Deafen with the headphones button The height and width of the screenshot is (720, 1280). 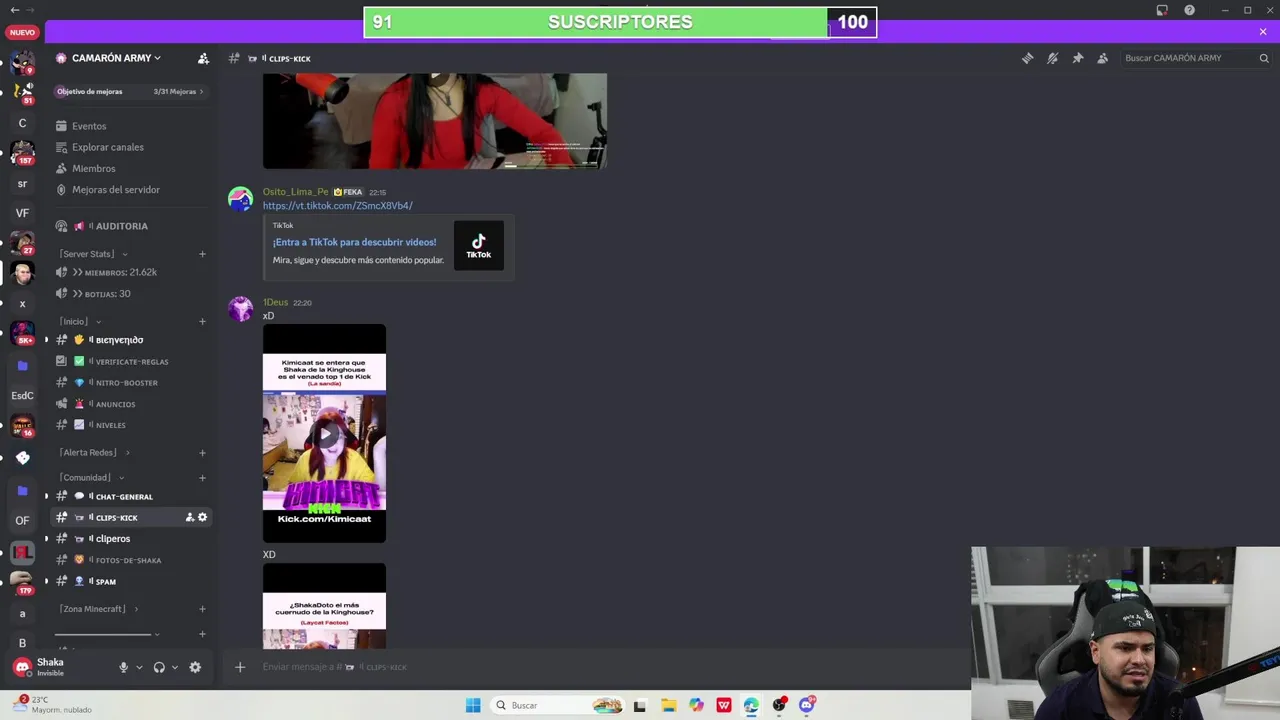tap(159, 667)
